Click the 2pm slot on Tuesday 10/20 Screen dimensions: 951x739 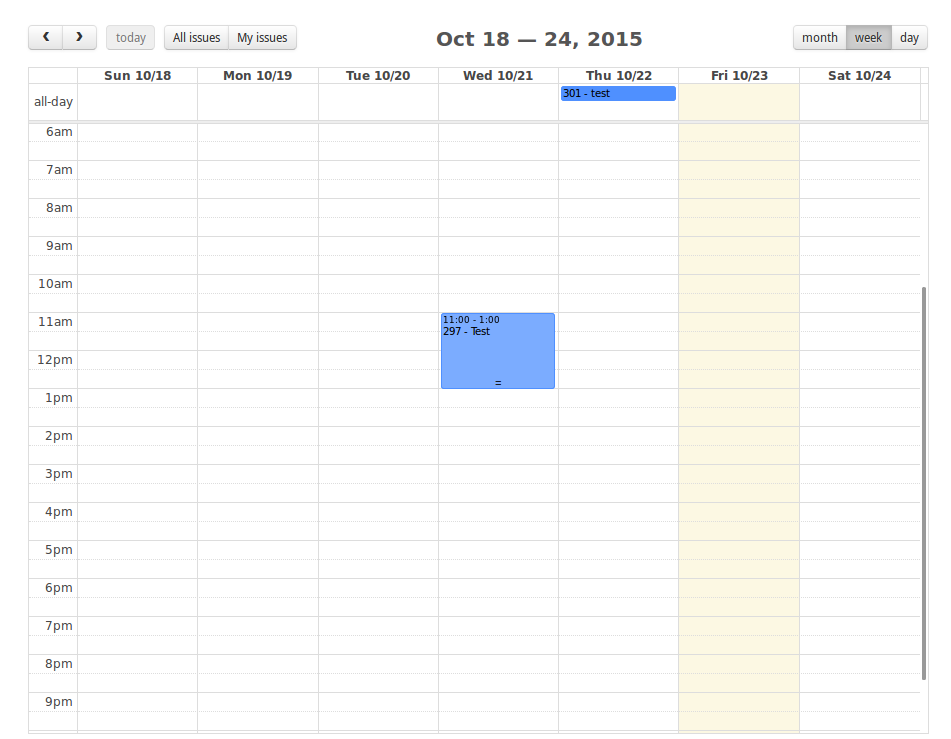tap(378, 436)
